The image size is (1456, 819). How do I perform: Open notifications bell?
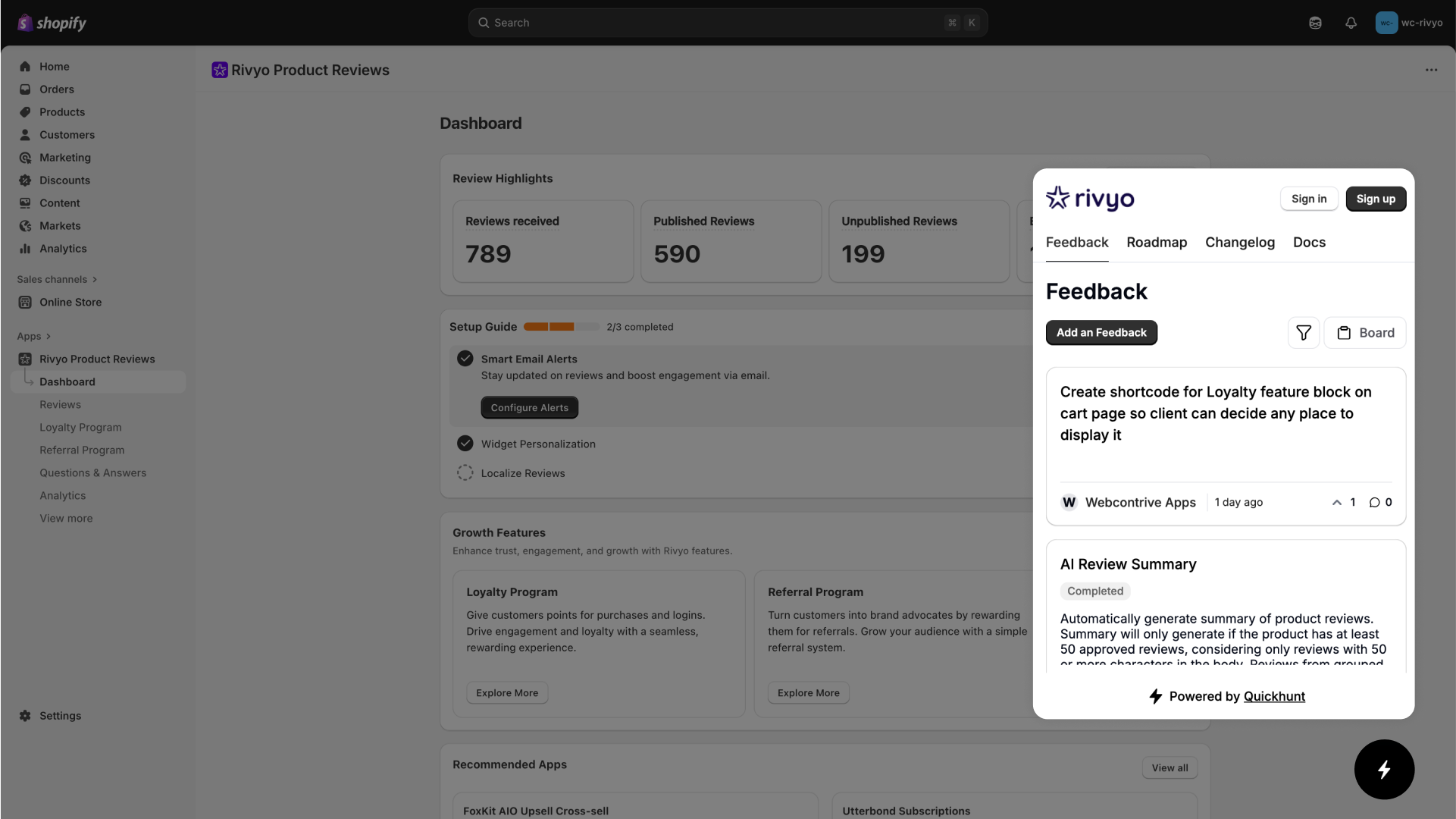pyautogui.click(x=1351, y=23)
